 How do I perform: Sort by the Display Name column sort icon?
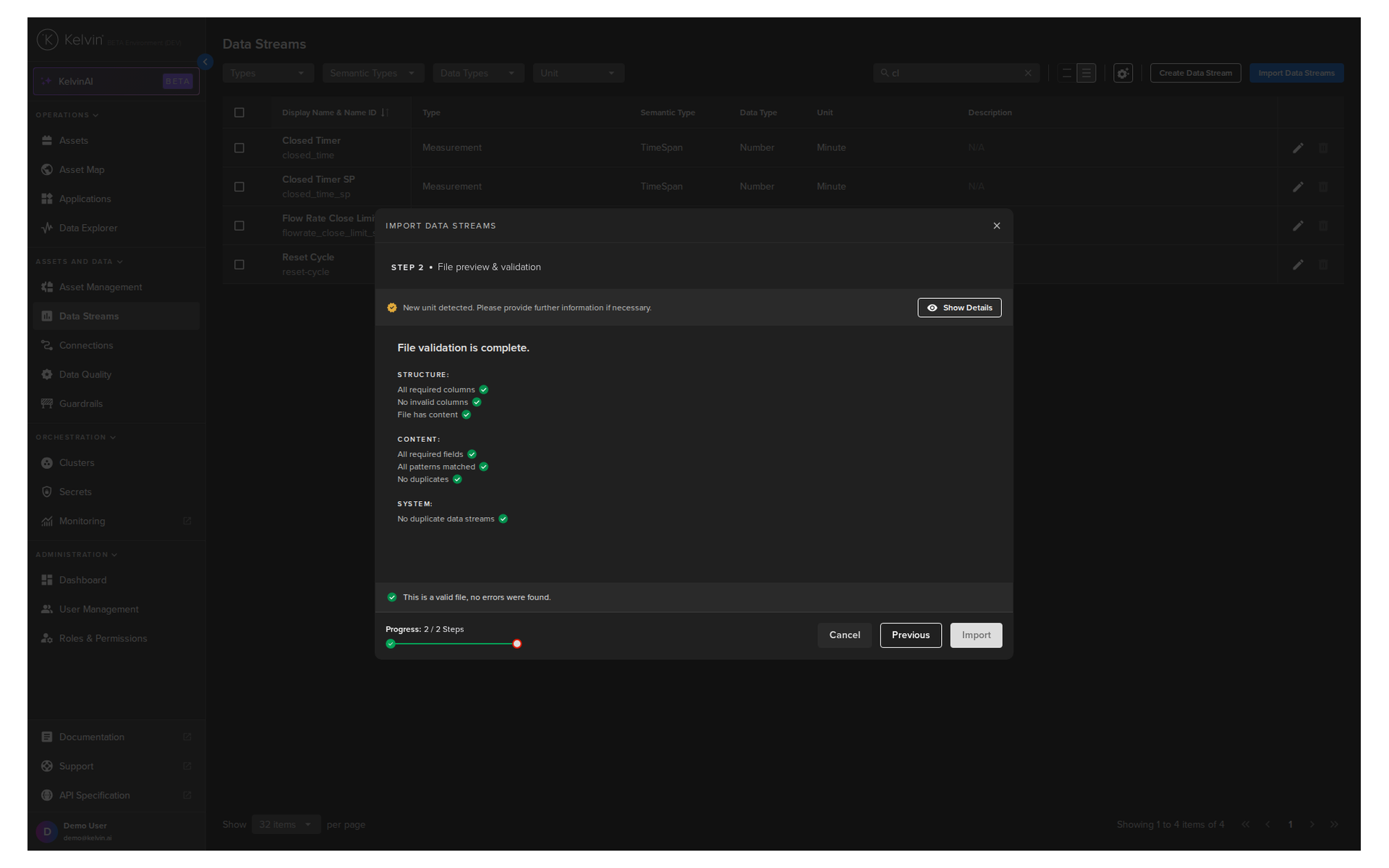(x=384, y=113)
